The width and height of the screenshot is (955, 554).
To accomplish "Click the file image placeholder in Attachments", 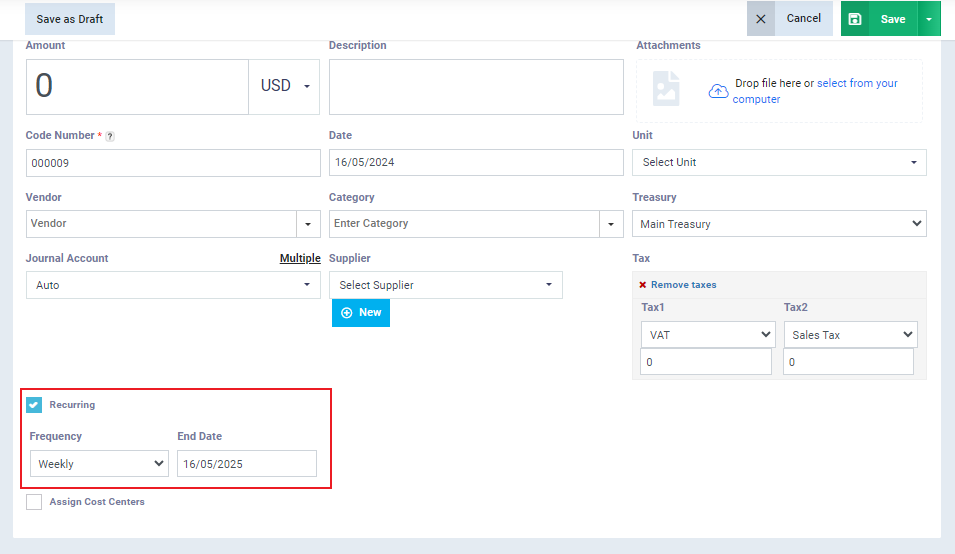I will (x=666, y=89).
